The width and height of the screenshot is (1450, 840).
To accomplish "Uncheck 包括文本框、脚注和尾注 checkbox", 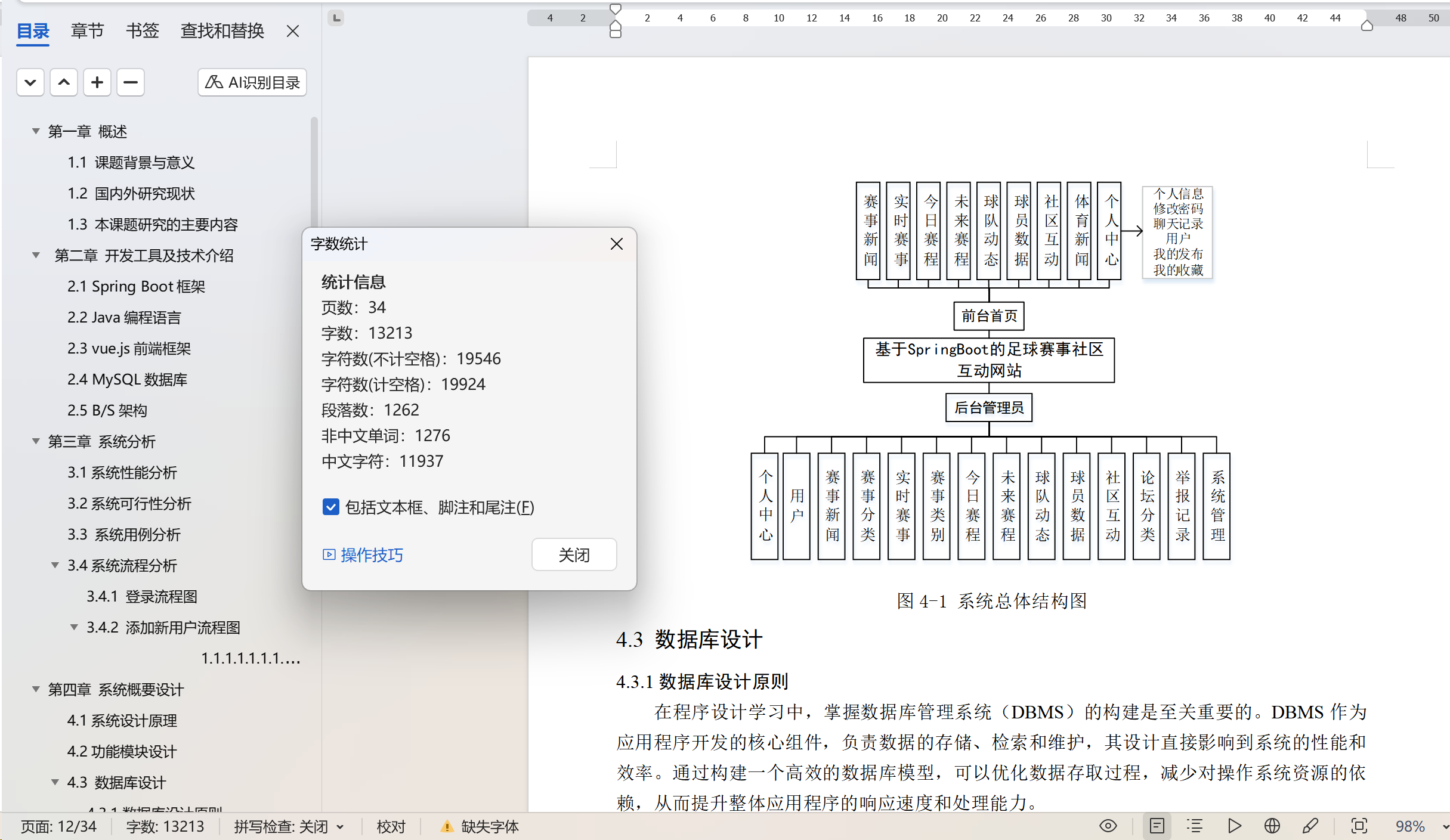I will [x=330, y=507].
